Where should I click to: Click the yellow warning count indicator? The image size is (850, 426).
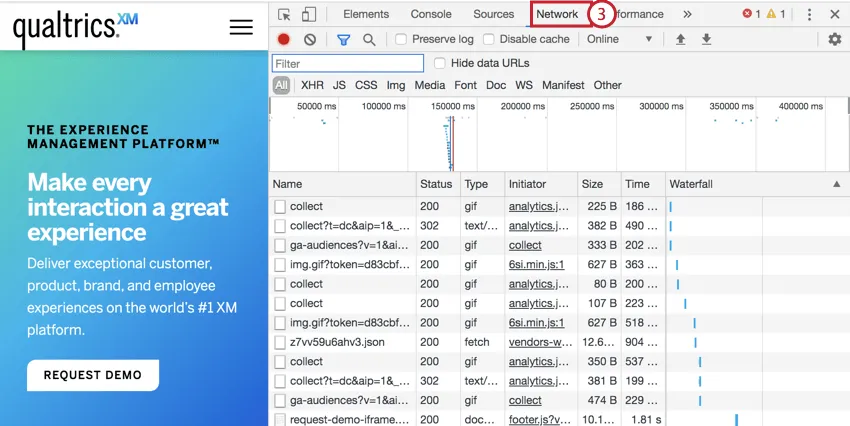(x=776, y=14)
